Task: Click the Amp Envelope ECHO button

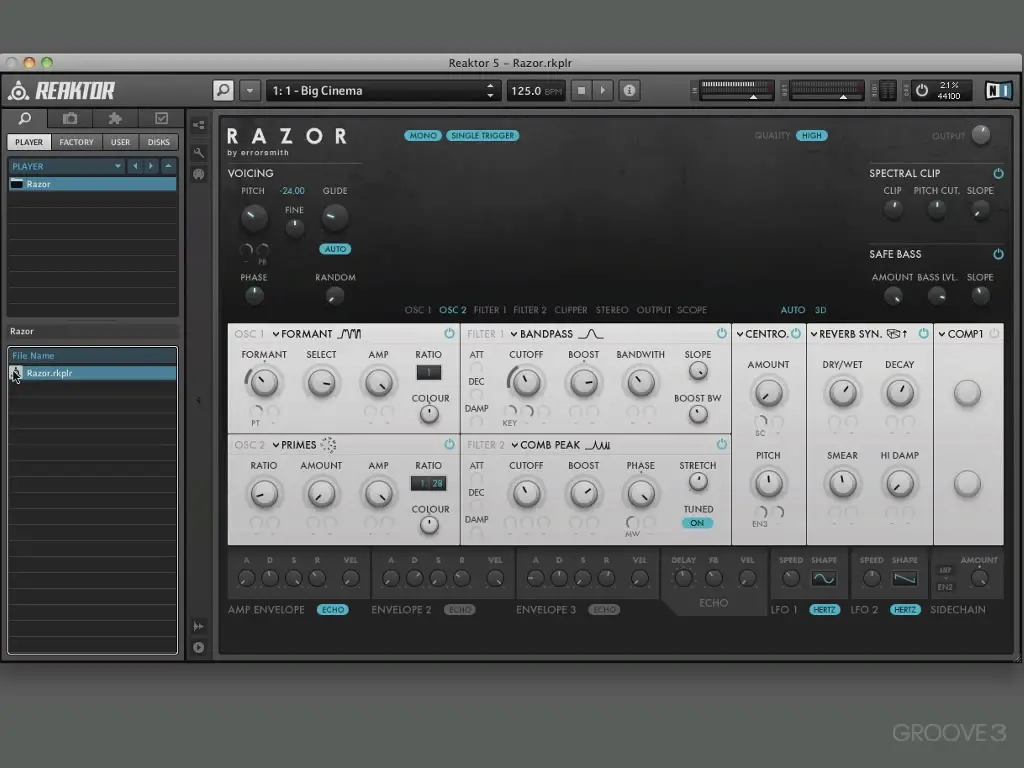Action: click(x=332, y=609)
